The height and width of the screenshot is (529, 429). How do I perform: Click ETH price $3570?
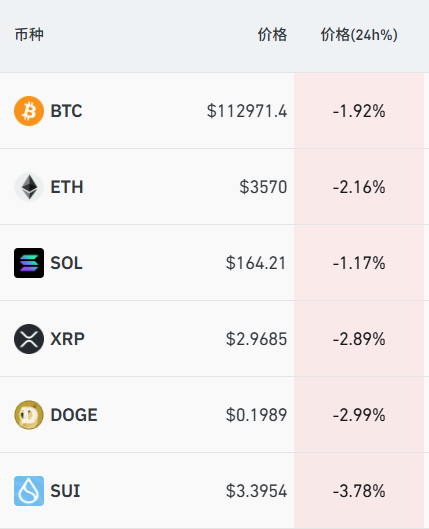coord(263,187)
